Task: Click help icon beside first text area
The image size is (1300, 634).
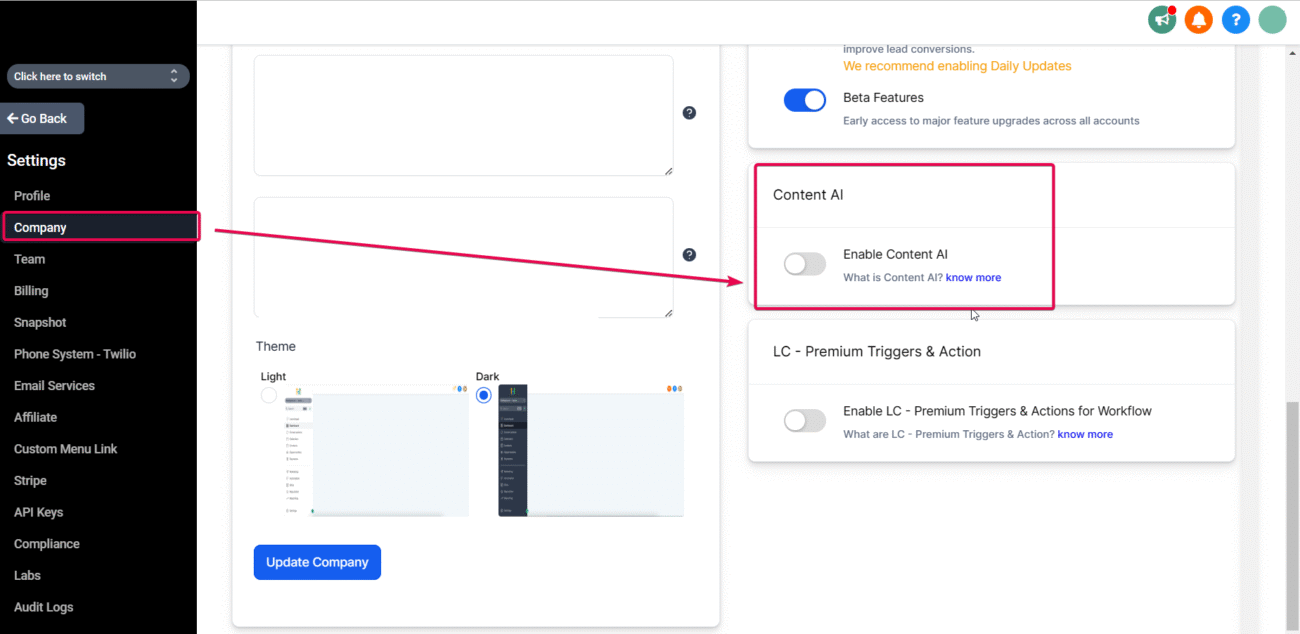Action: pos(689,113)
